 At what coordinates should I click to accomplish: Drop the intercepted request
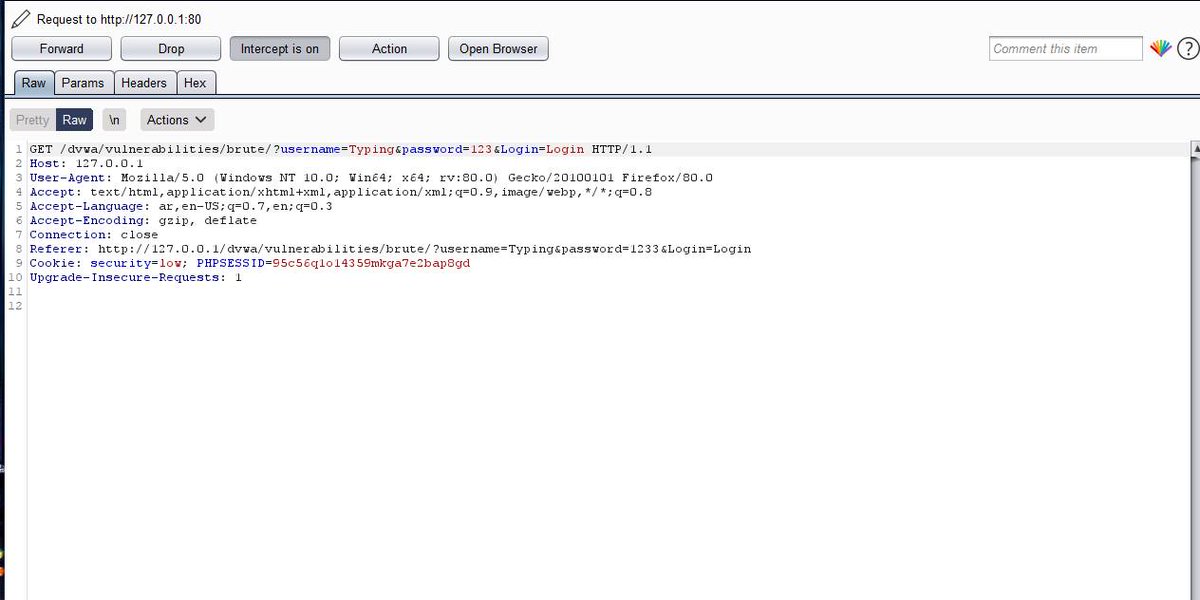(x=171, y=48)
